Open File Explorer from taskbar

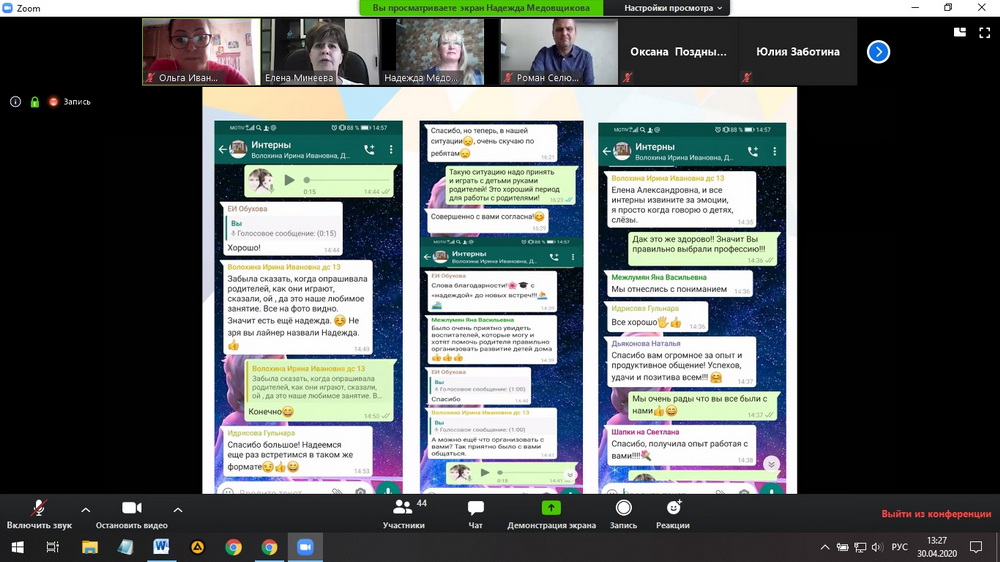(89, 547)
